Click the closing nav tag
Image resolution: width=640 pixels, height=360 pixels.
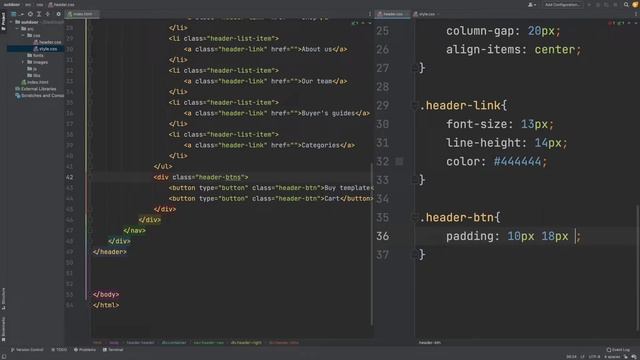point(134,231)
